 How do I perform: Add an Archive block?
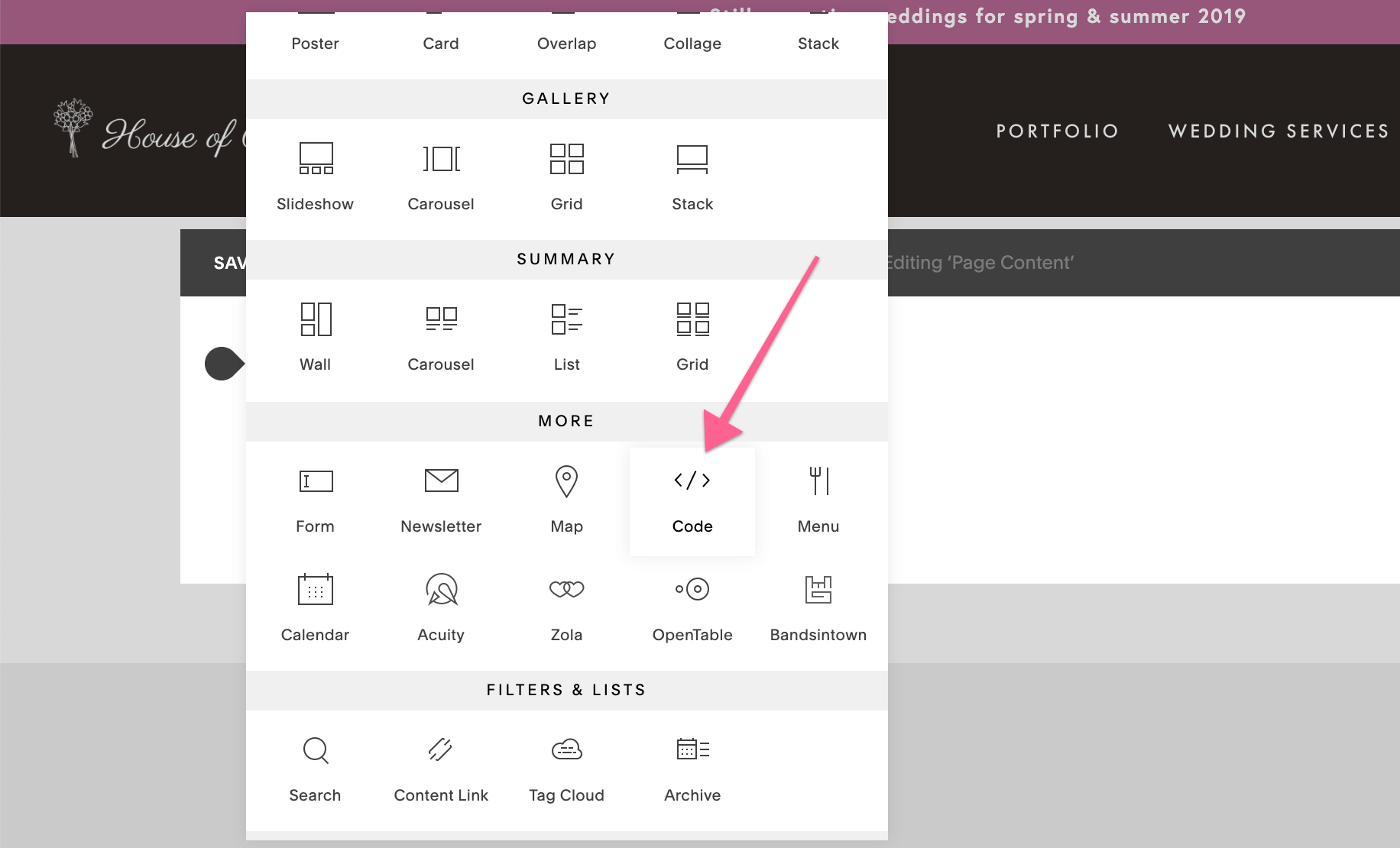point(692,769)
